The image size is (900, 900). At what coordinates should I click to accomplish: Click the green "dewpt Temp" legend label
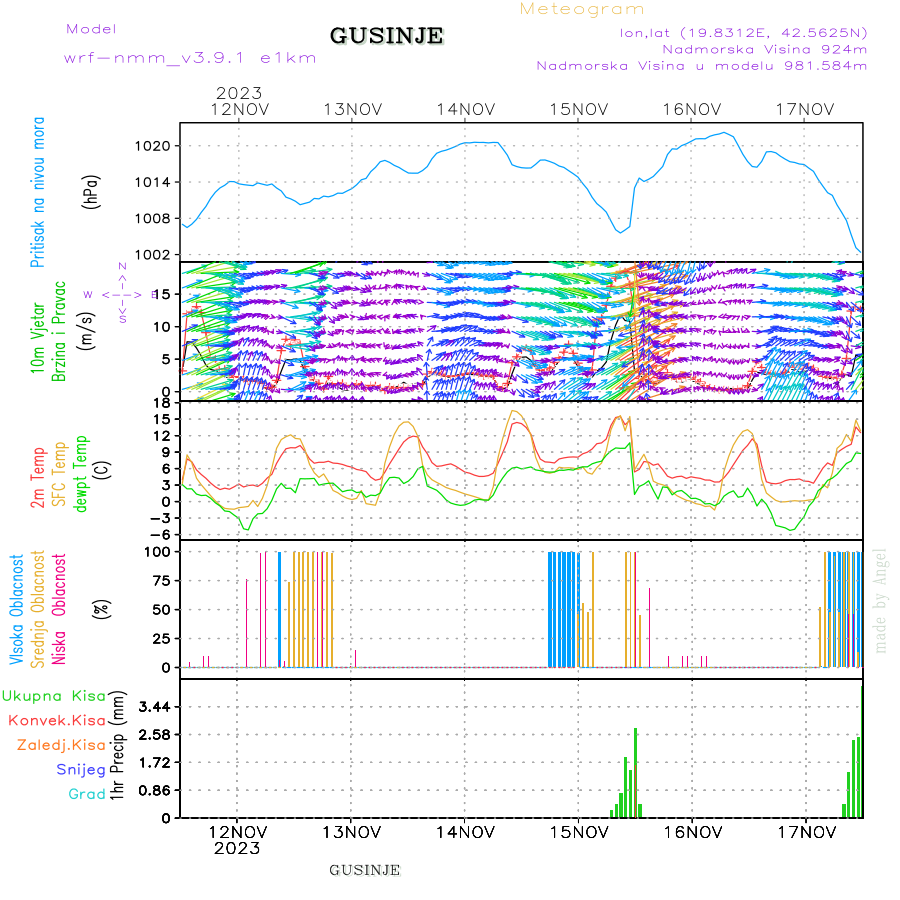point(80,474)
